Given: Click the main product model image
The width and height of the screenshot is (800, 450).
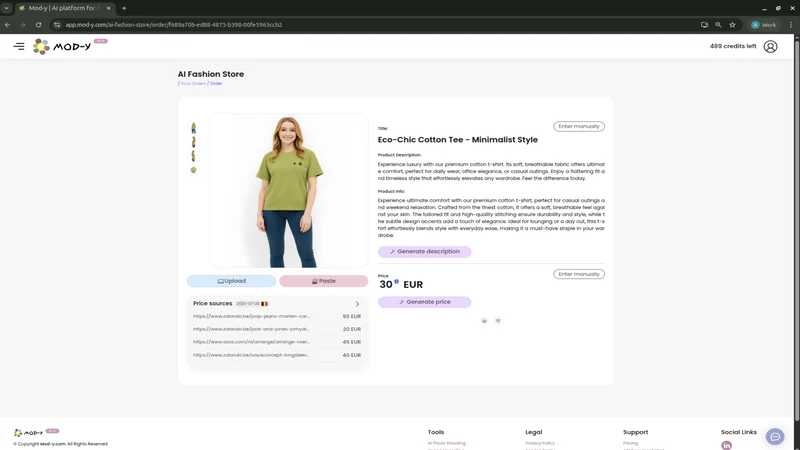Looking at the screenshot, I should pyautogui.click(x=289, y=190).
